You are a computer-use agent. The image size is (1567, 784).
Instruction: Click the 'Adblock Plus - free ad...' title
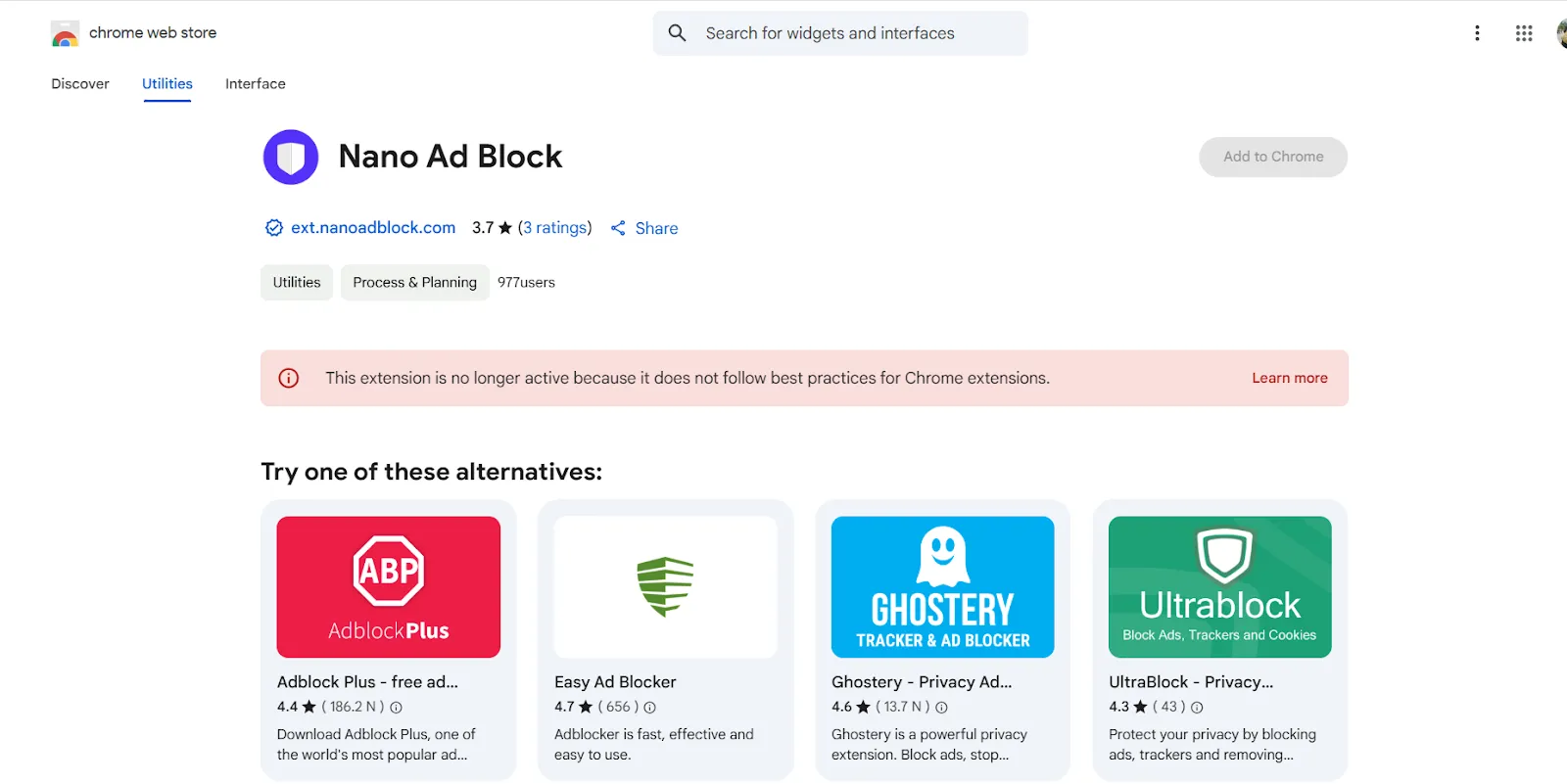click(x=367, y=682)
